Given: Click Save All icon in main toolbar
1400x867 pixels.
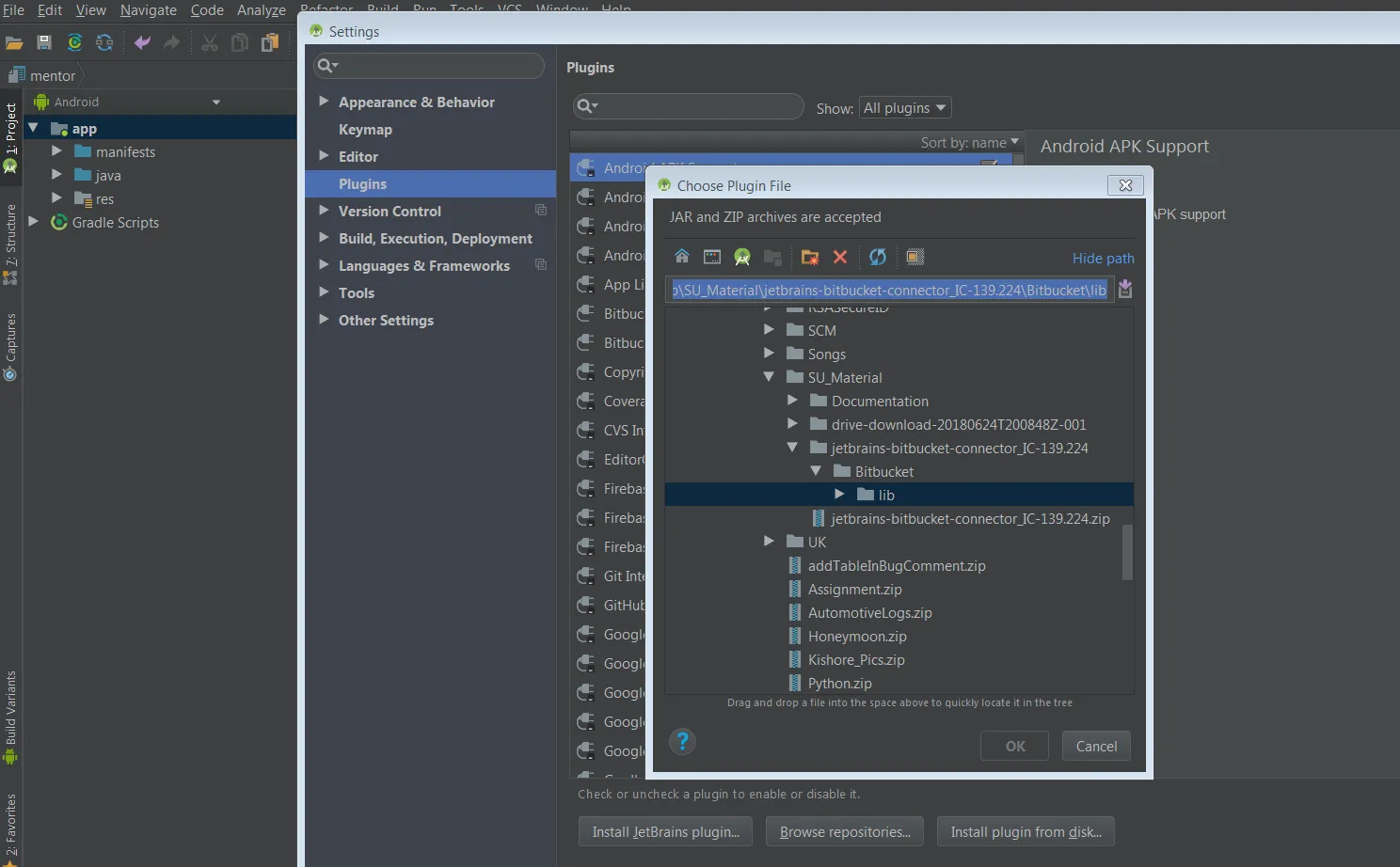Looking at the screenshot, I should [44, 42].
